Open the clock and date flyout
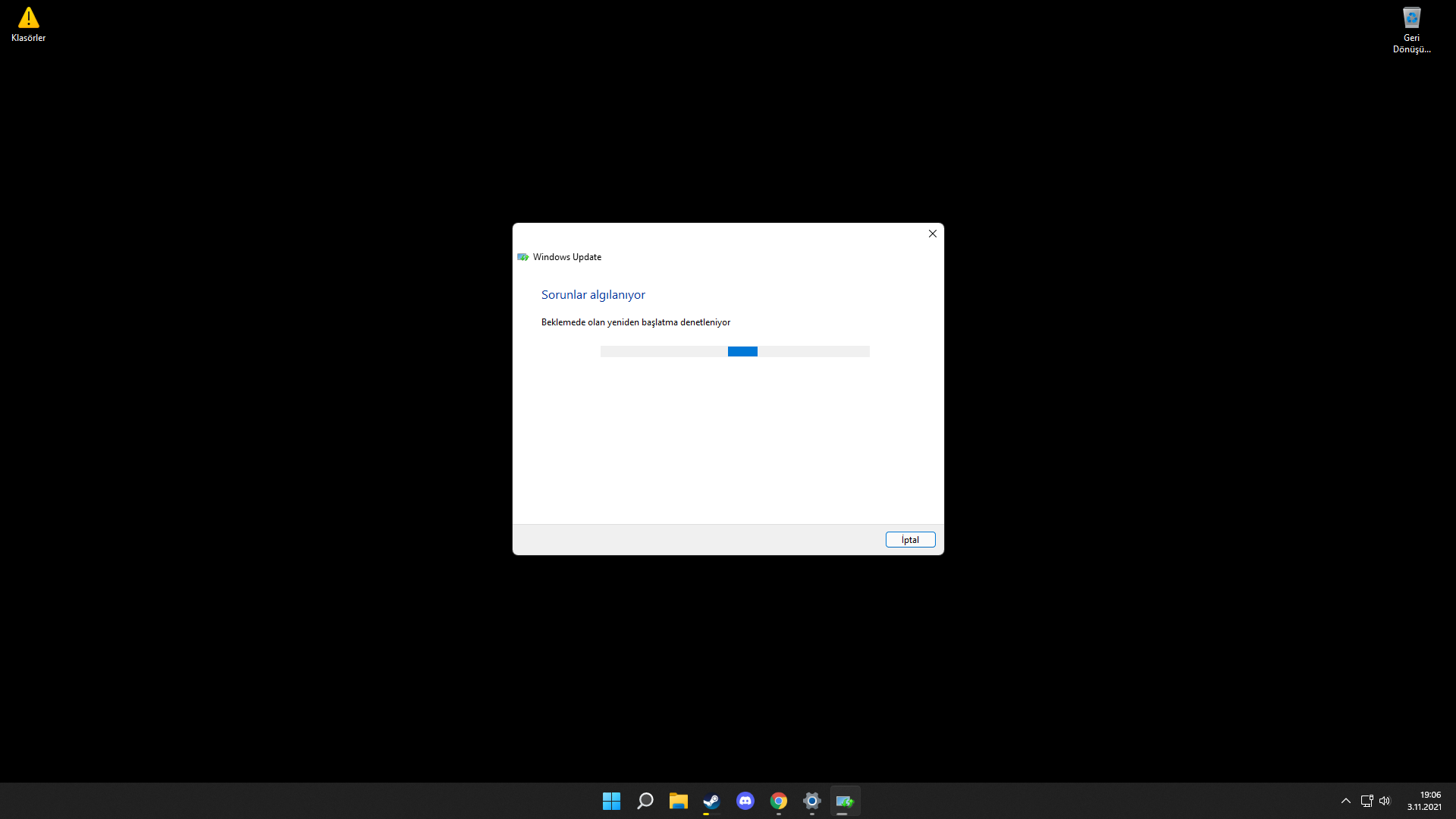This screenshot has width=1456, height=819. coord(1424,801)
